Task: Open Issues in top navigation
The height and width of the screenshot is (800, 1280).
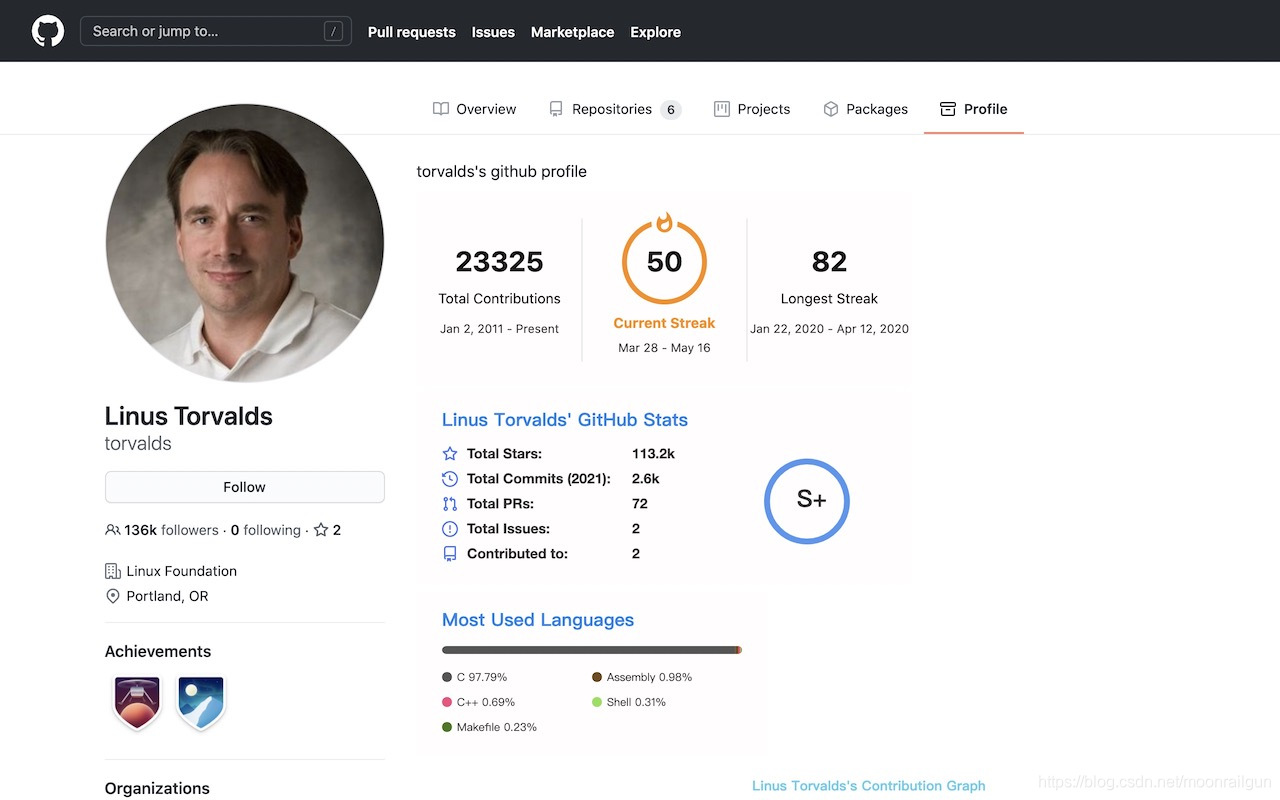Action: pyautogui.click(x=493, y=32)
